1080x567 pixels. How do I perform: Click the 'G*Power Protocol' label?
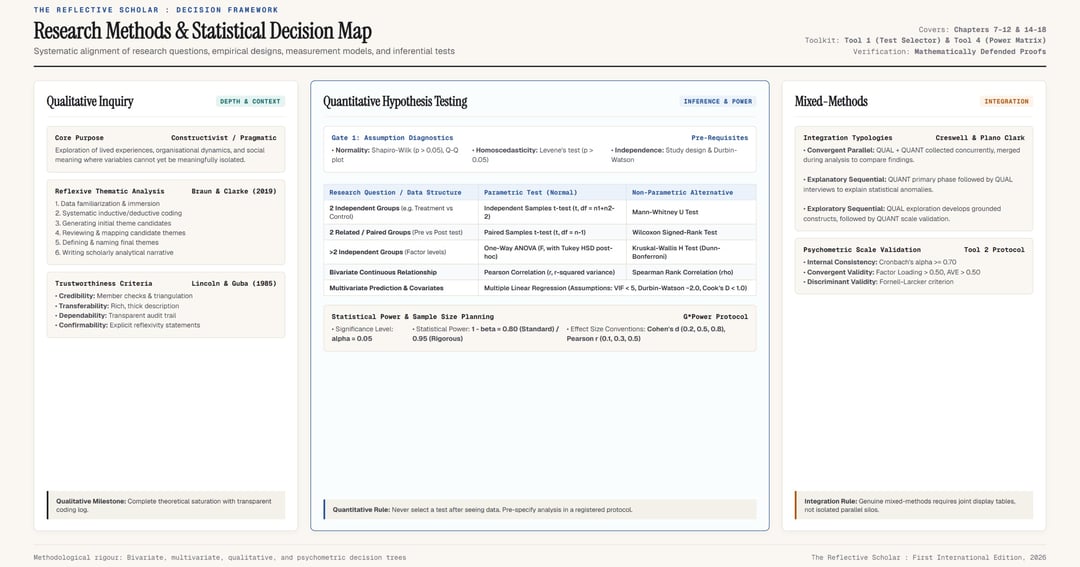716,317
